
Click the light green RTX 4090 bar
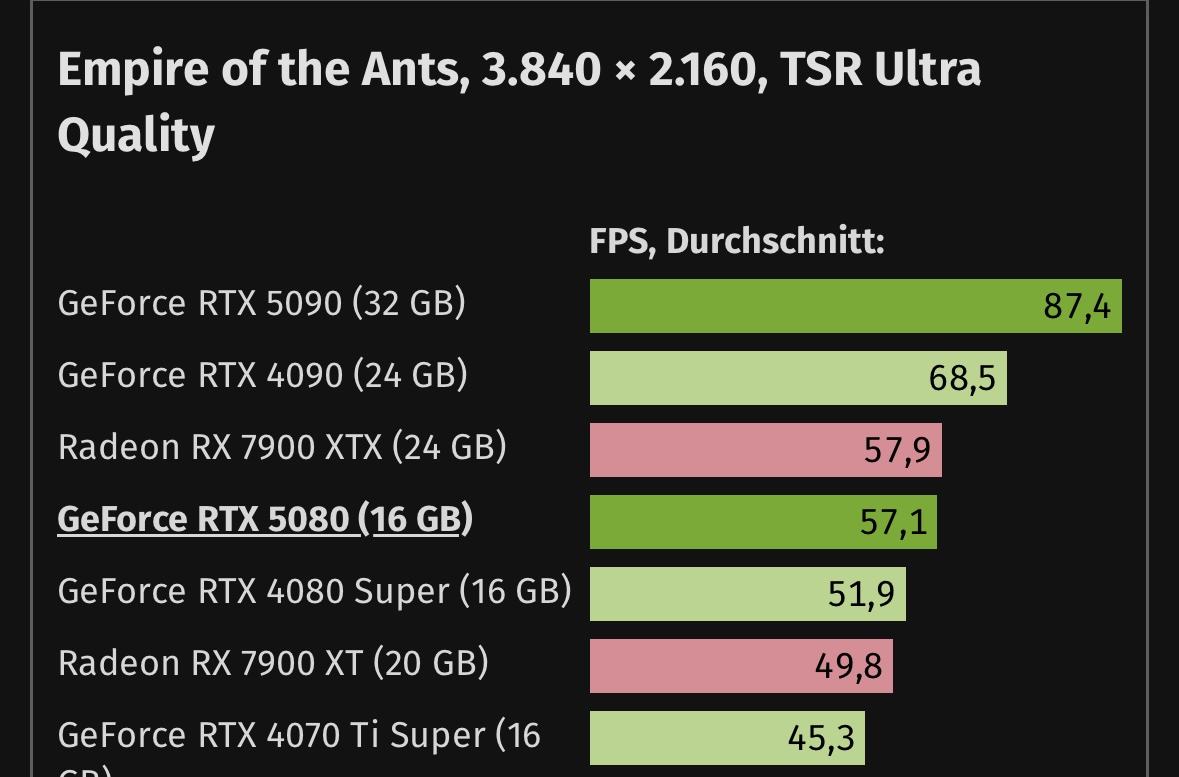(750, 378)
